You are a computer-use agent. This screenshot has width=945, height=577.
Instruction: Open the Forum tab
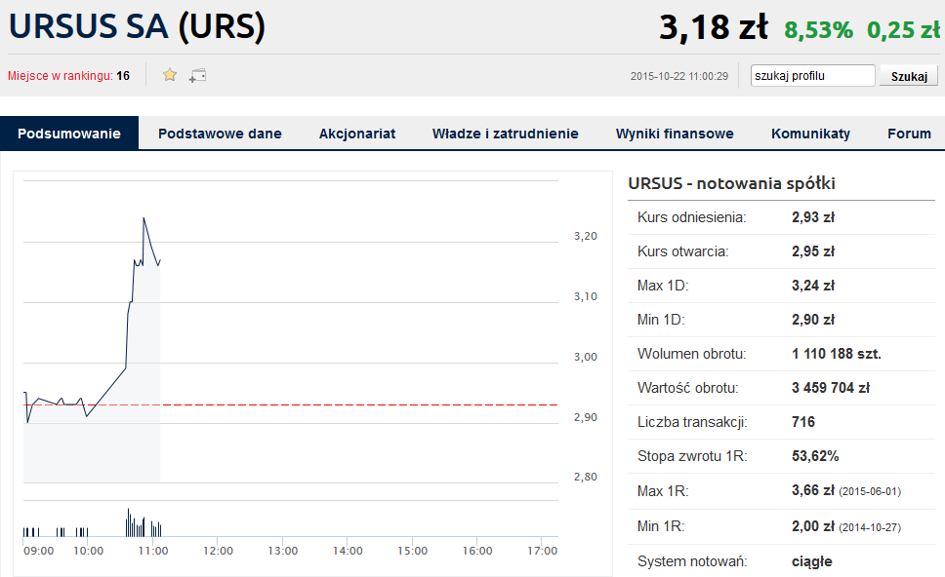click(x=909, y=133)
